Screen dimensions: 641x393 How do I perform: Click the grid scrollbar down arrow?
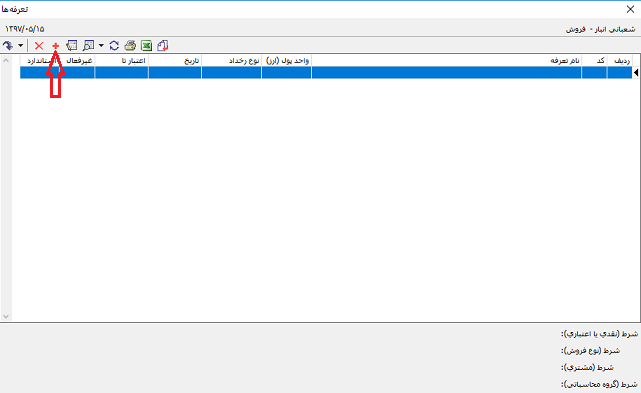[6, 316]
